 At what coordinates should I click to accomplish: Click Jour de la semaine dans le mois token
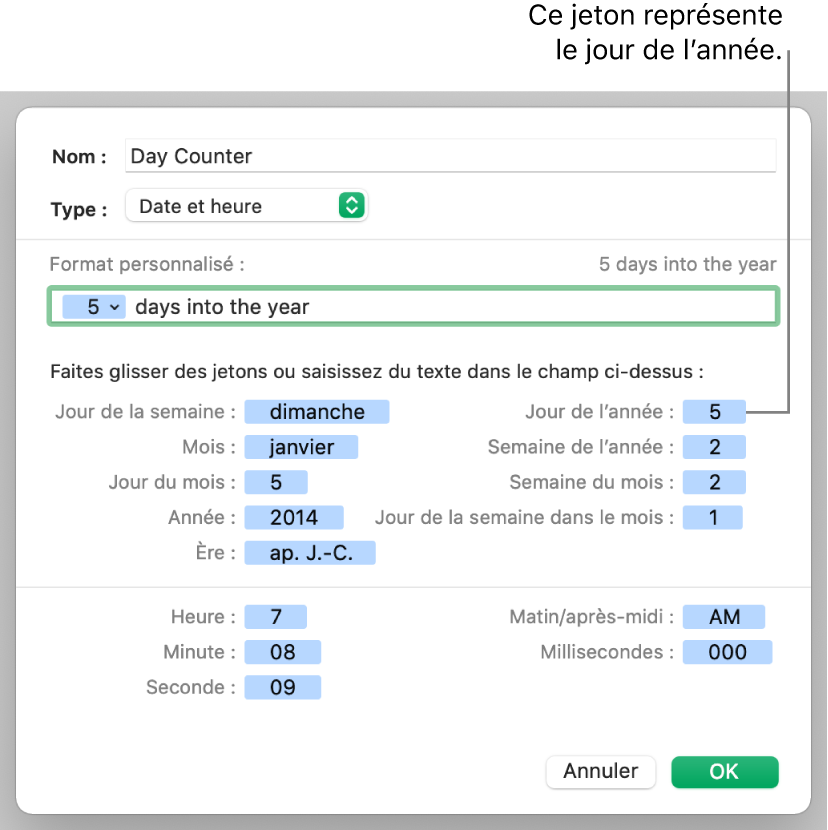pos(712,517)
